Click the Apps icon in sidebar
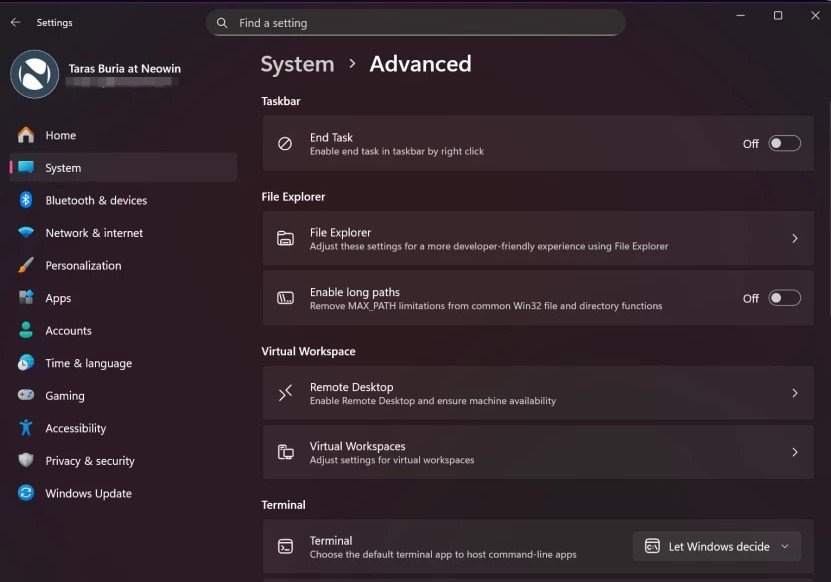Screen dimensions: 831x582 (25, 297)
